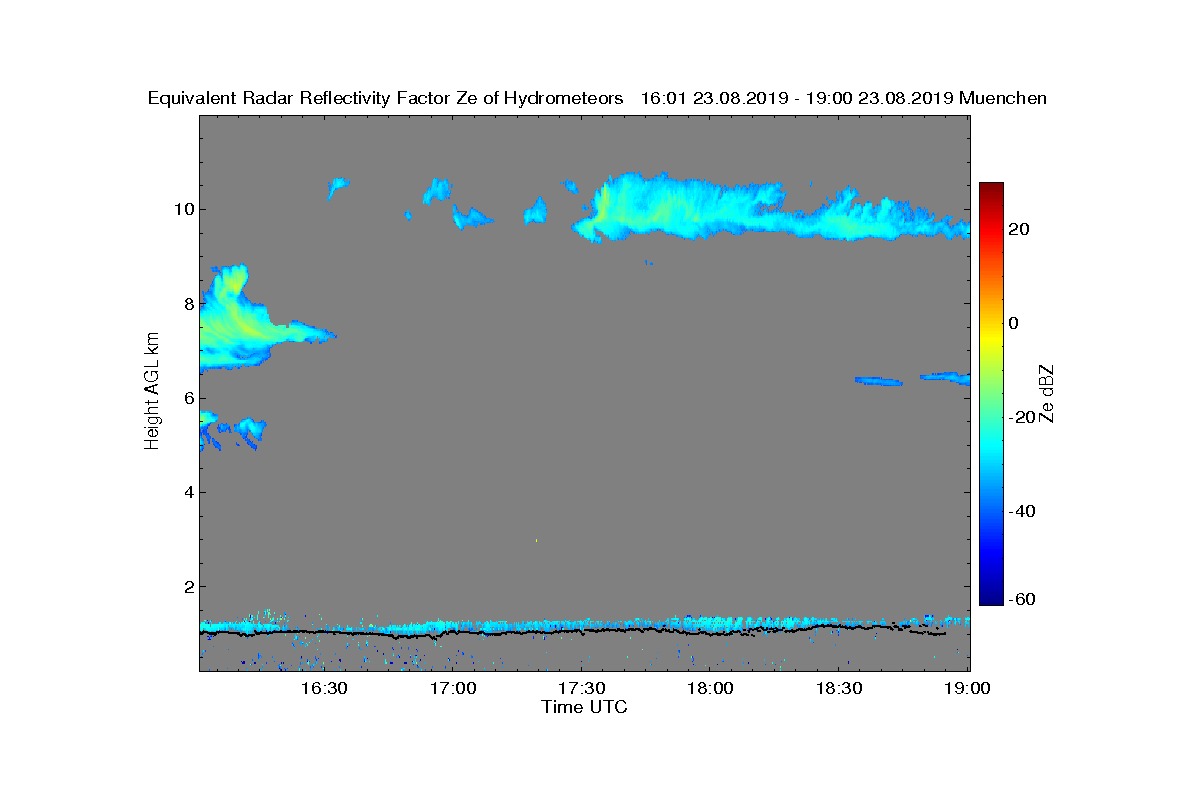Click the 18:00 time tick label

pyautogui.click(x=711, y=689)
